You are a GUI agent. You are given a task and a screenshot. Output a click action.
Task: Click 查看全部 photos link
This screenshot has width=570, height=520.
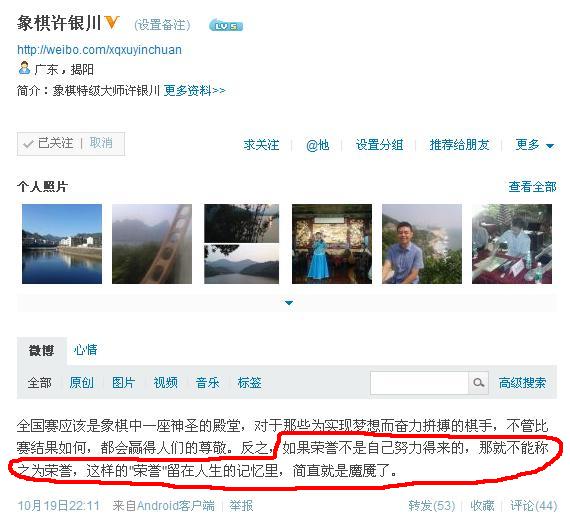(533, 187)
